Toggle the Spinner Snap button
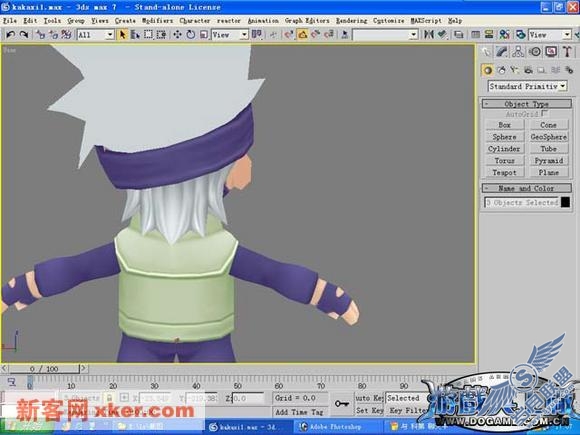 pyautogui.click(x=328, y=34)
